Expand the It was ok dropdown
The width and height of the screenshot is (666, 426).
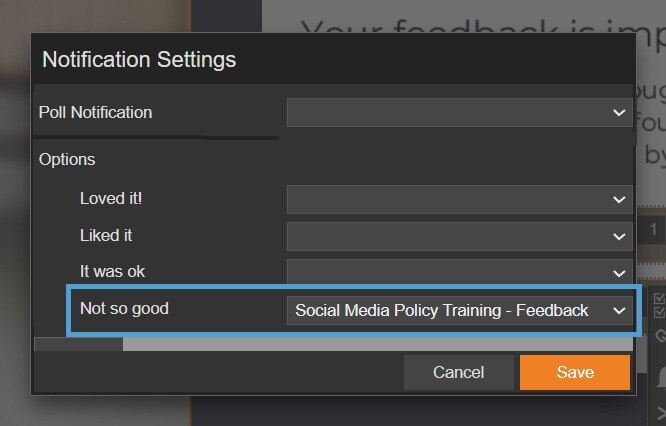(x=459, y=271)
